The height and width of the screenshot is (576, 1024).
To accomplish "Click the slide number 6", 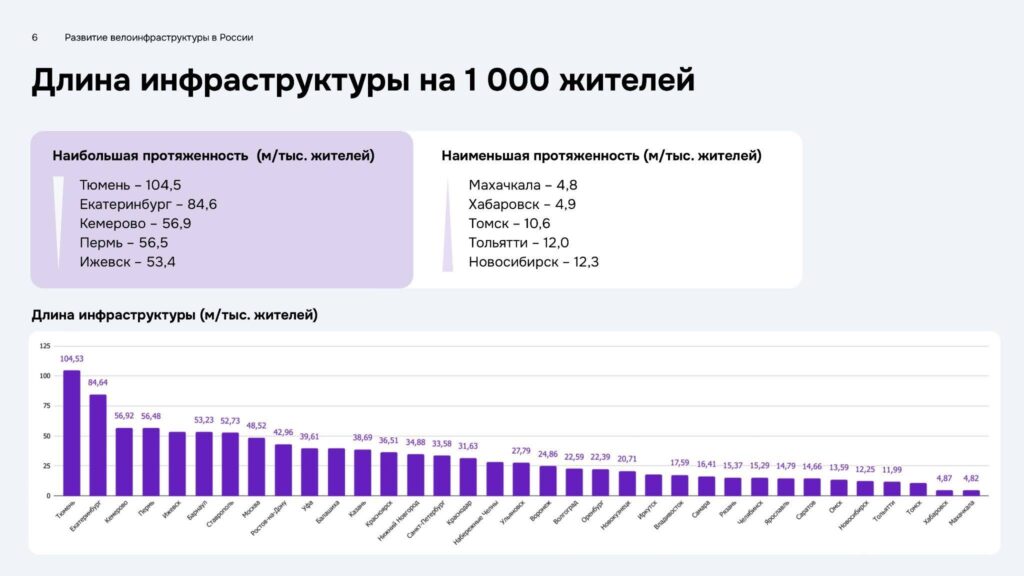I will click(35, 38).
